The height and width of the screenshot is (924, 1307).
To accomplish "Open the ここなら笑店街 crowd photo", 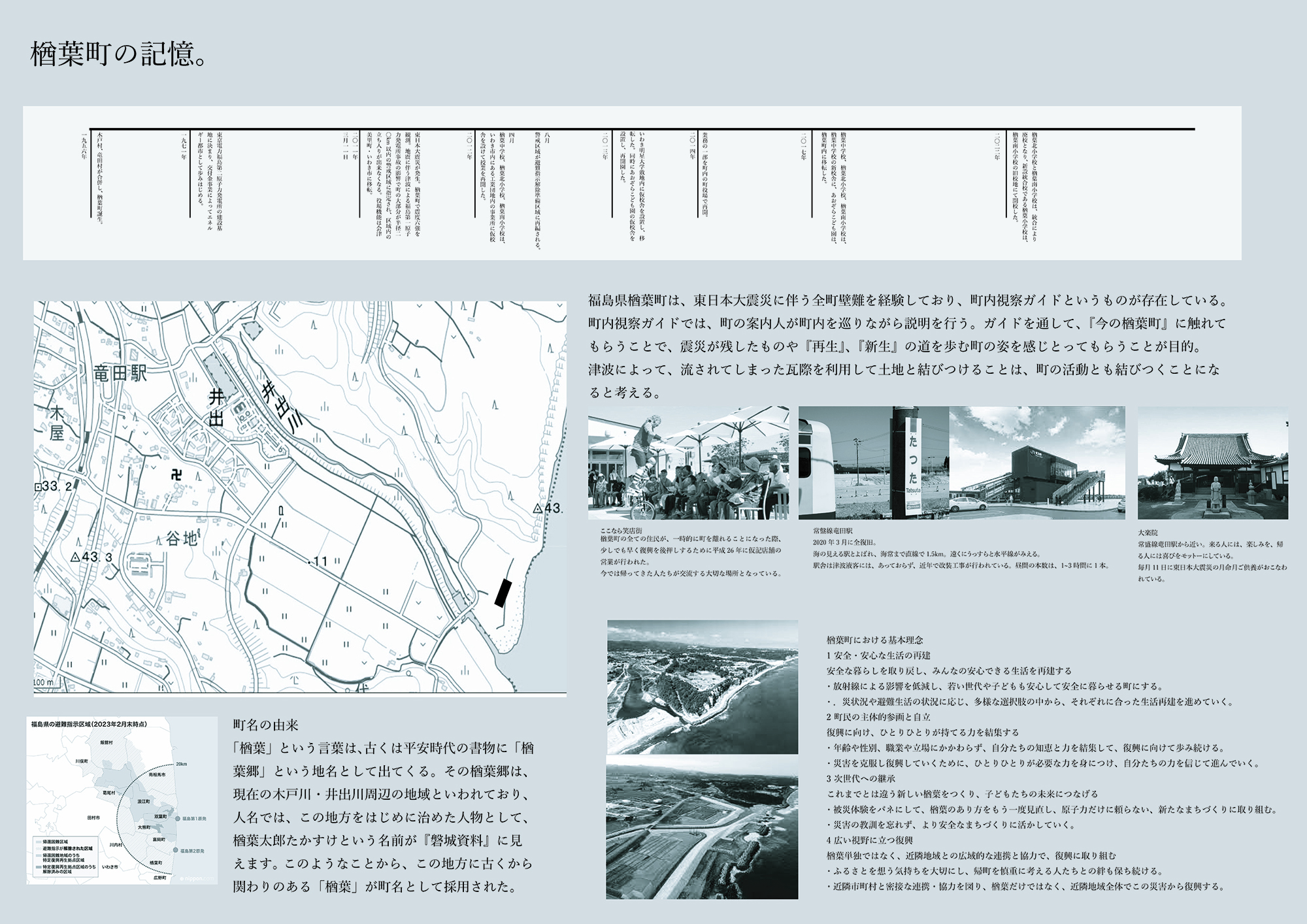I will point(688,463).
